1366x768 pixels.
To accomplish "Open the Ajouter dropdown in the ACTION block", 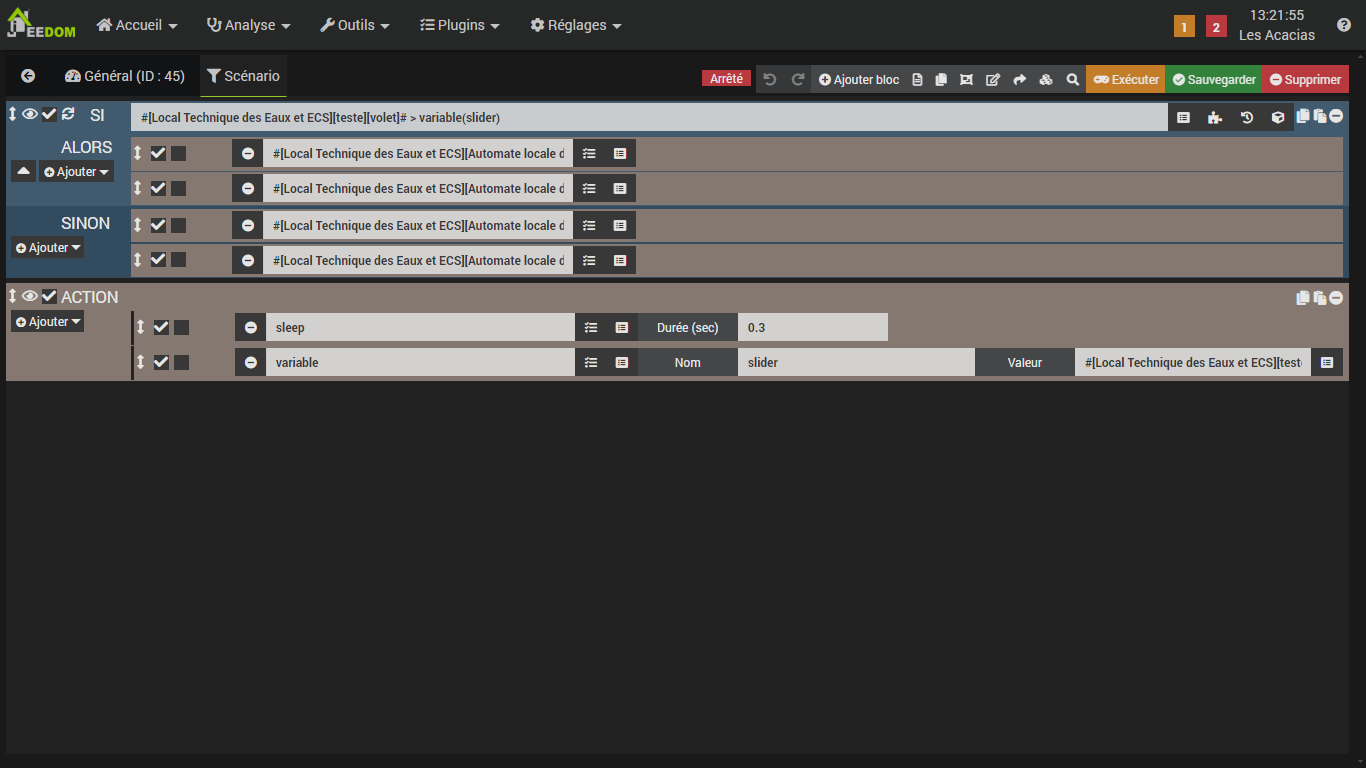I will pos(46,321).
